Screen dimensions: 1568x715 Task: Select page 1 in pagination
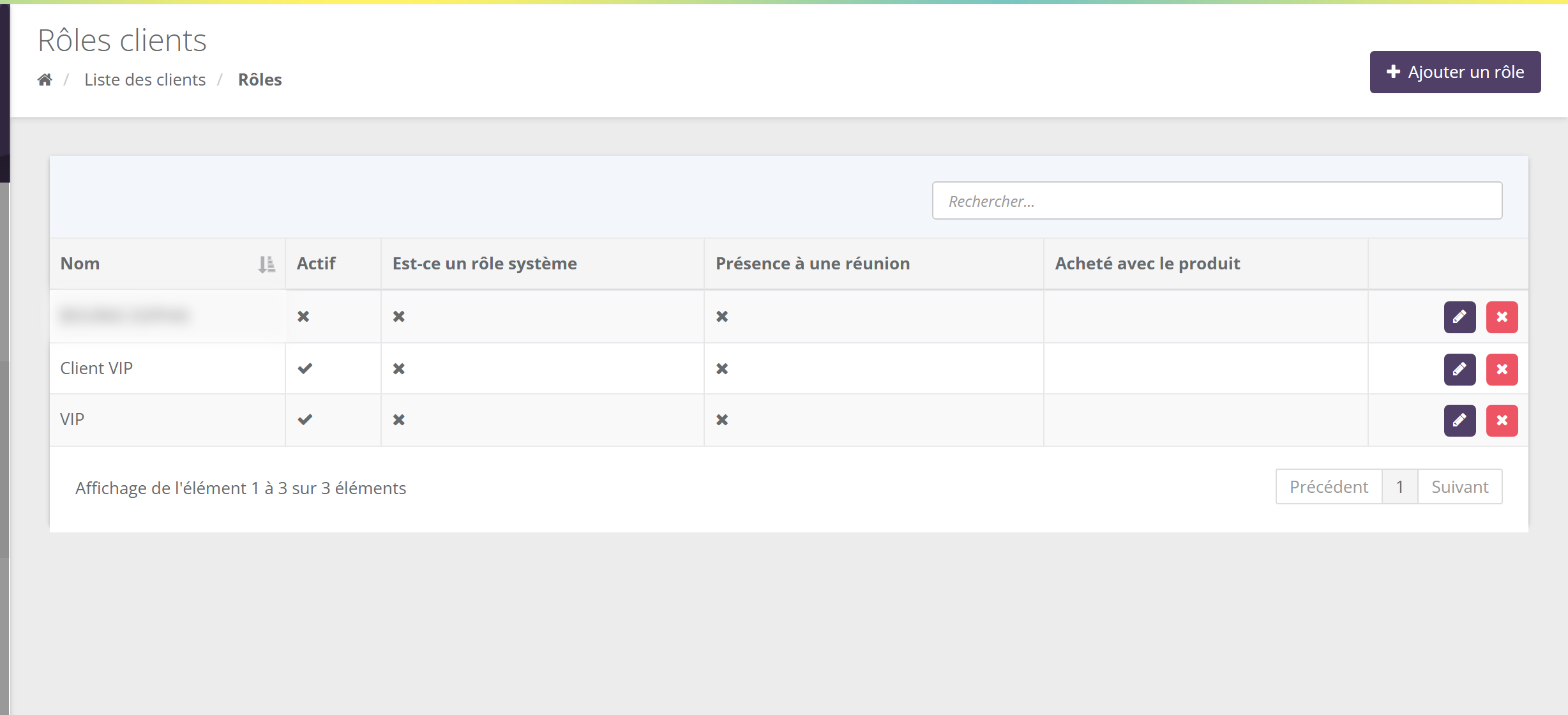point(1400,487)
